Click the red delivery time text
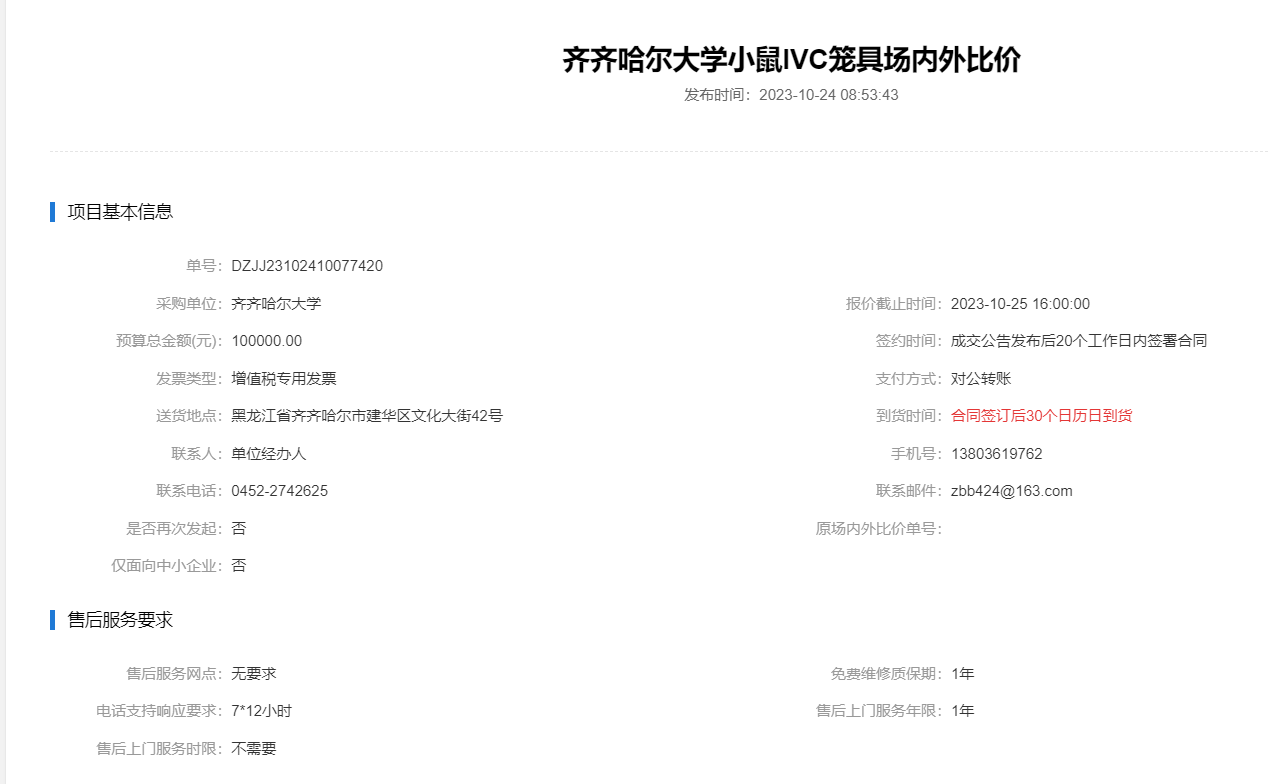This screenshot has width=1268, height=784. point(1041,416)
